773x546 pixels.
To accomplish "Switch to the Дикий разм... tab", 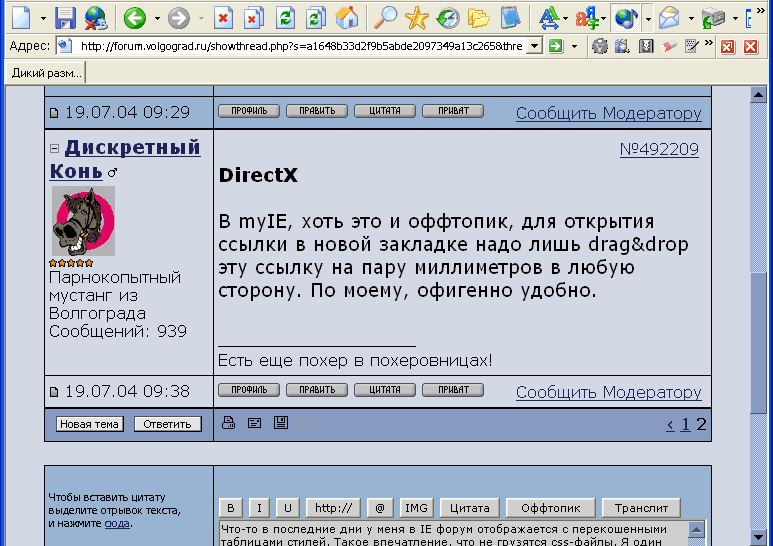I will [46, 73].
